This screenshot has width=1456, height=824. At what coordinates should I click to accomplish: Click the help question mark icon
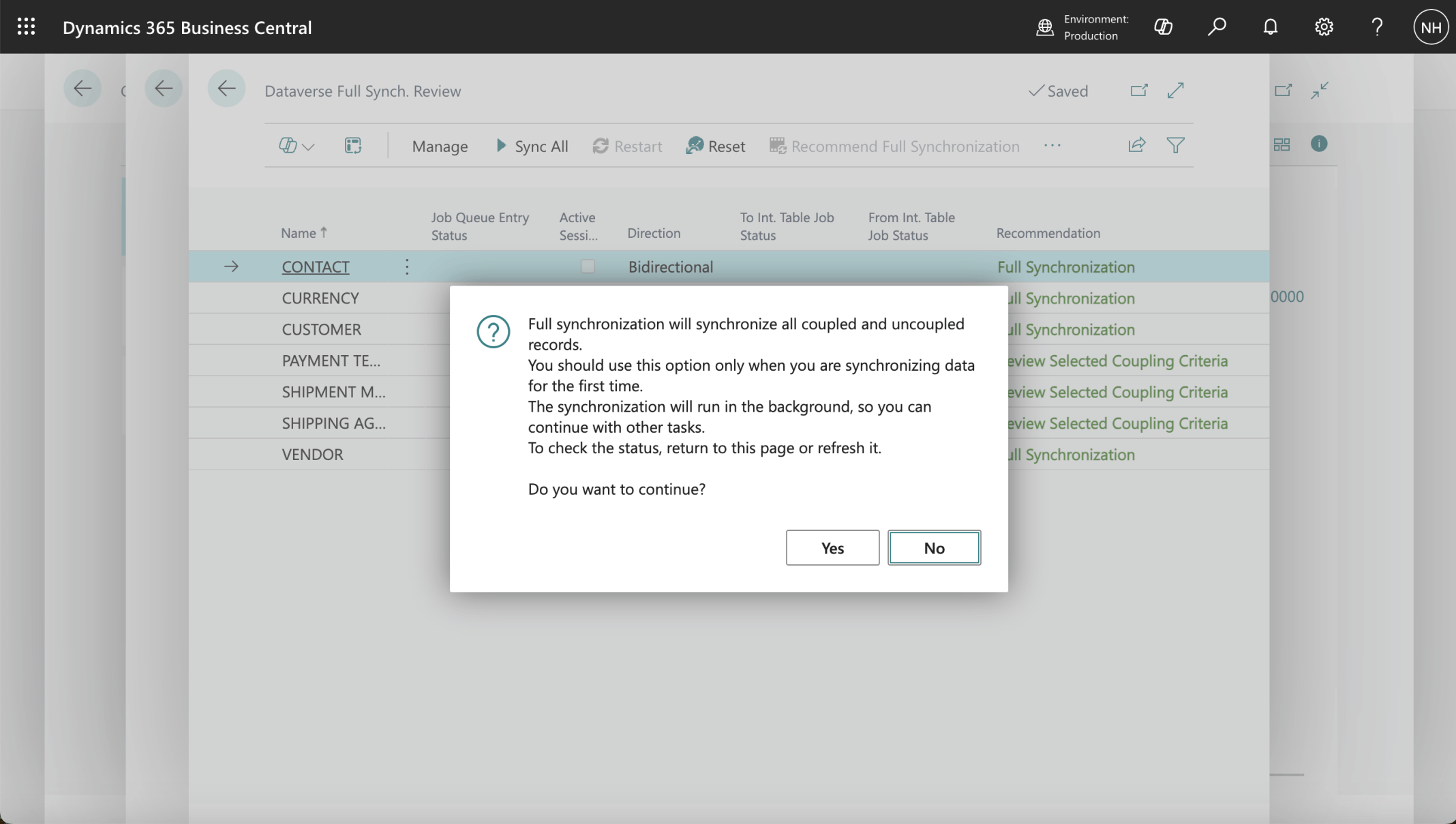[x=1377, y=27]
